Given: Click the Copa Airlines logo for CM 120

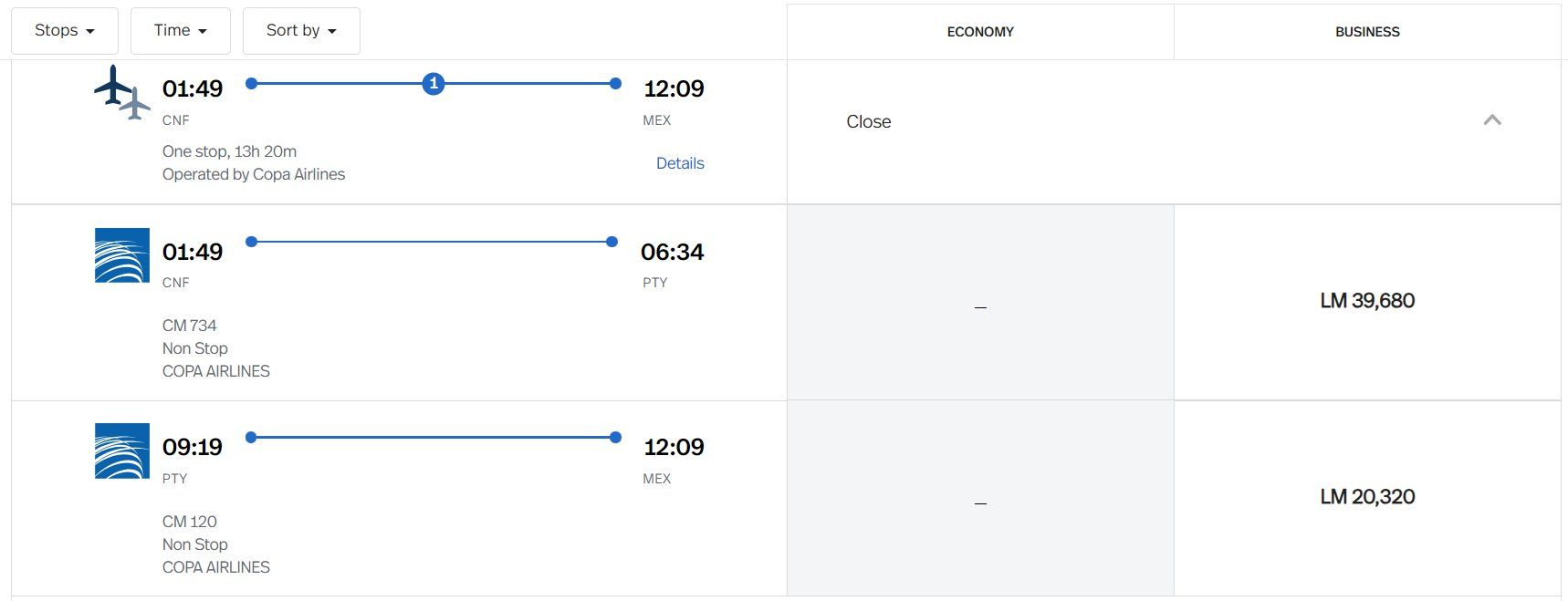Looking at the screenshot, I should [122, 451].
